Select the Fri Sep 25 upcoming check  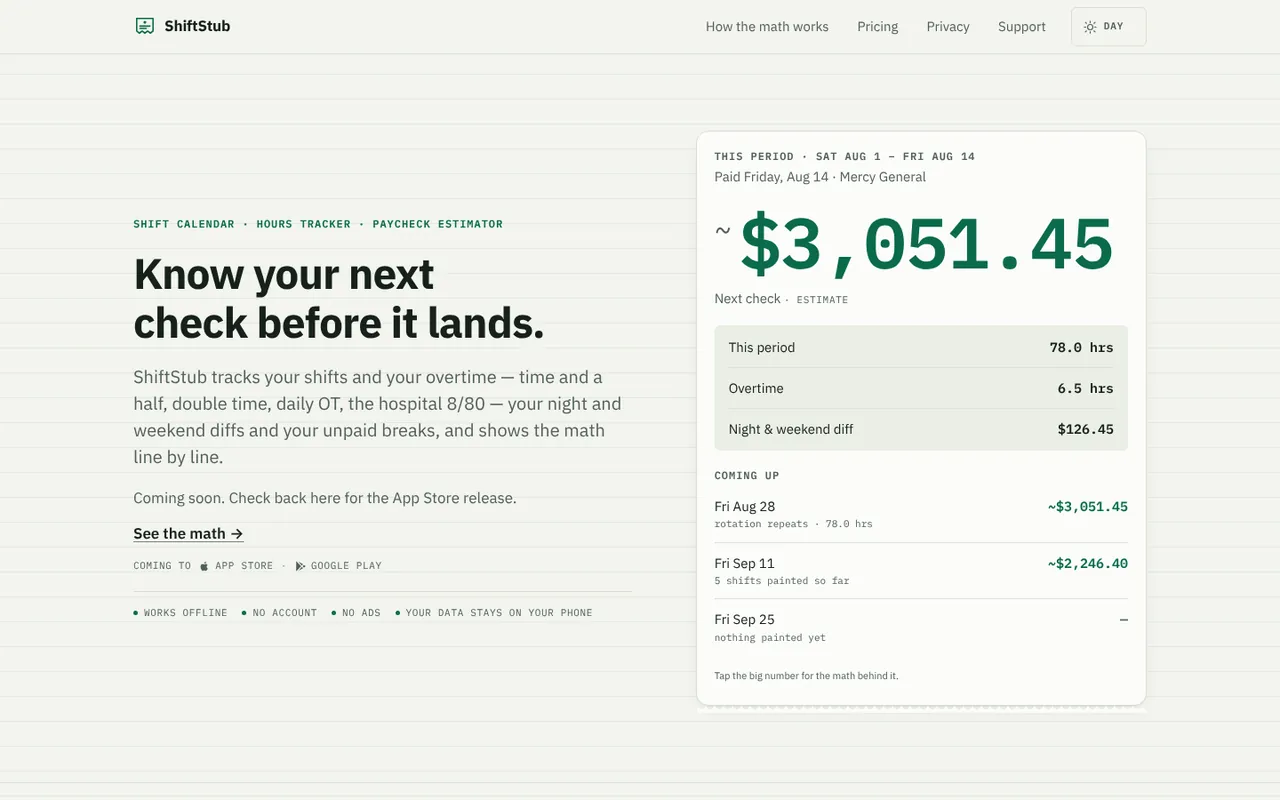click(921, 628)
